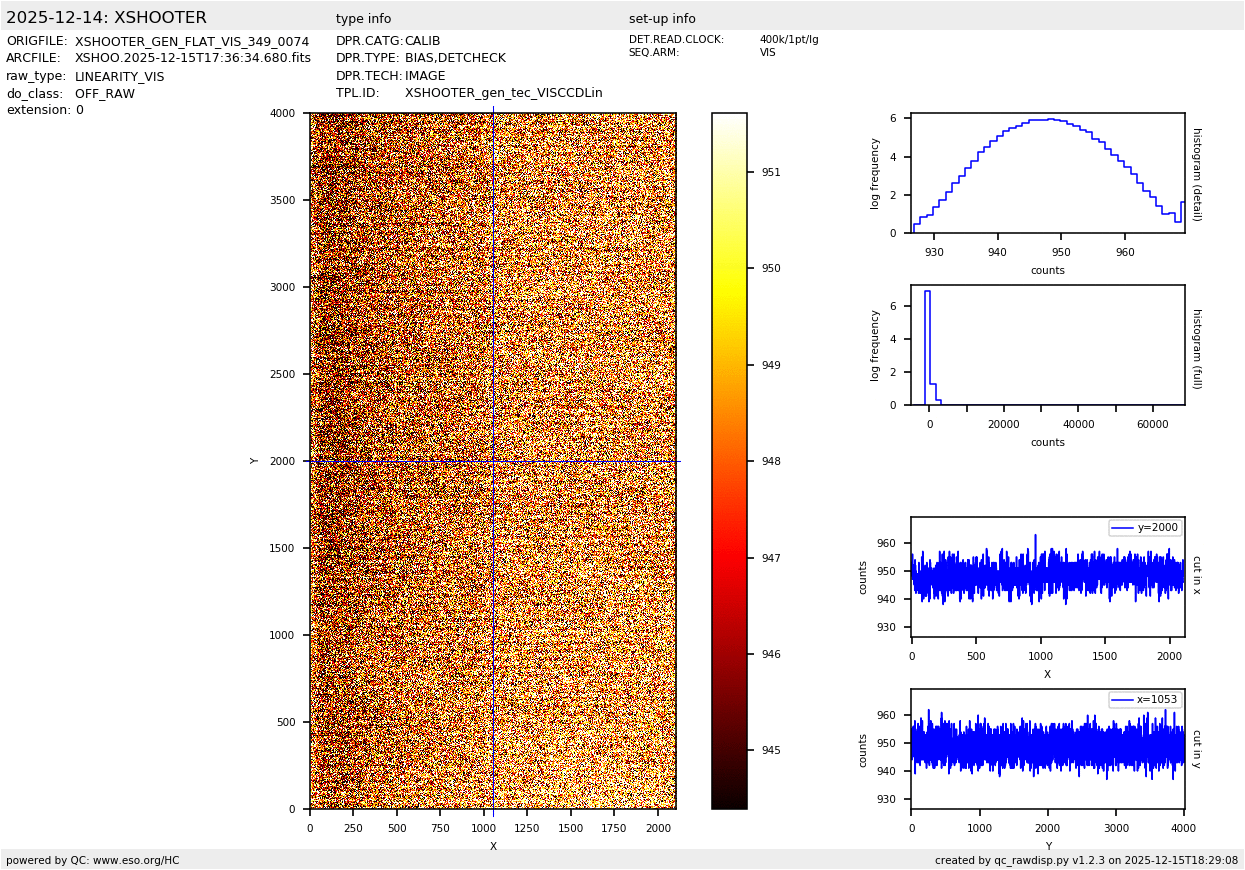Click the ORIGFILE value XSHOOTER_GEN_FLAT_VIS_349_0074
Viewport: 1245px width, 870px height.
[x=192, y=42]
